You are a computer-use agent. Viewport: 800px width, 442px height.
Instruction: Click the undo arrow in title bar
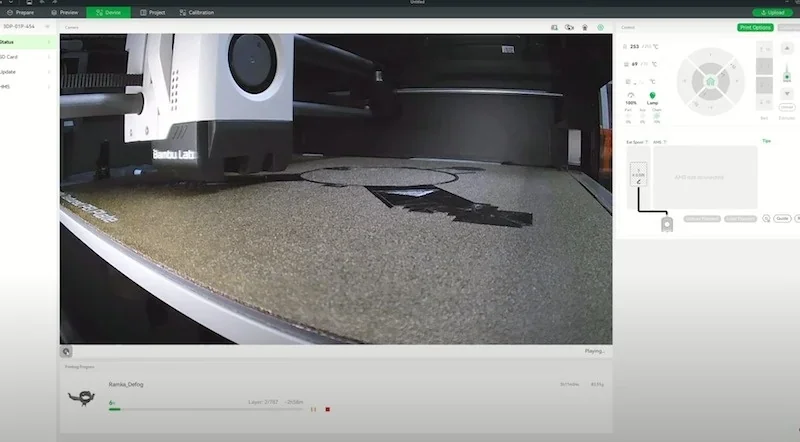pyautogui.click(x=42, y=2)
